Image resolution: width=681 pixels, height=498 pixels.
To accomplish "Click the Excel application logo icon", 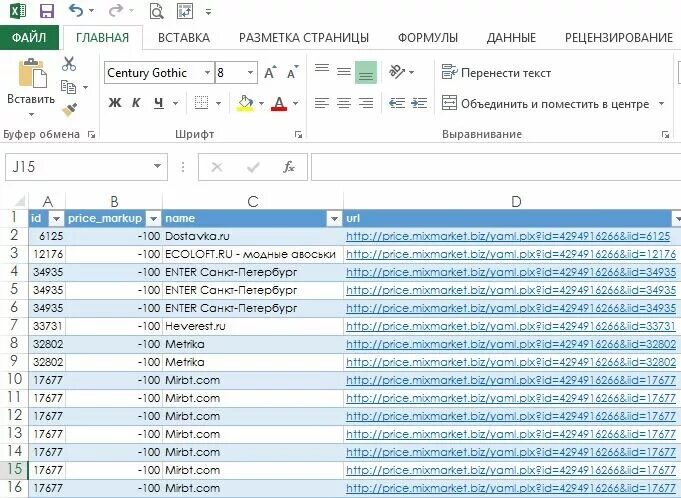I will tap(18, 11).
